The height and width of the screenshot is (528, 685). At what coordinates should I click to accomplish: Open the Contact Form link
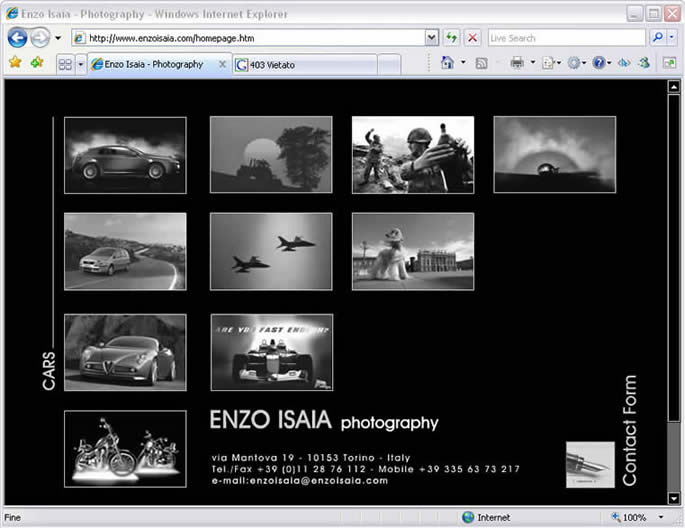[629, 431]
